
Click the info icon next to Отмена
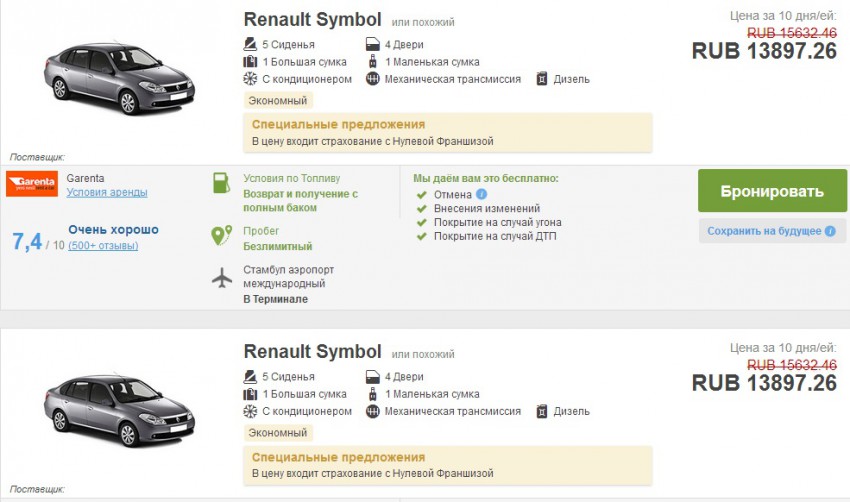(x=482, y=194)
